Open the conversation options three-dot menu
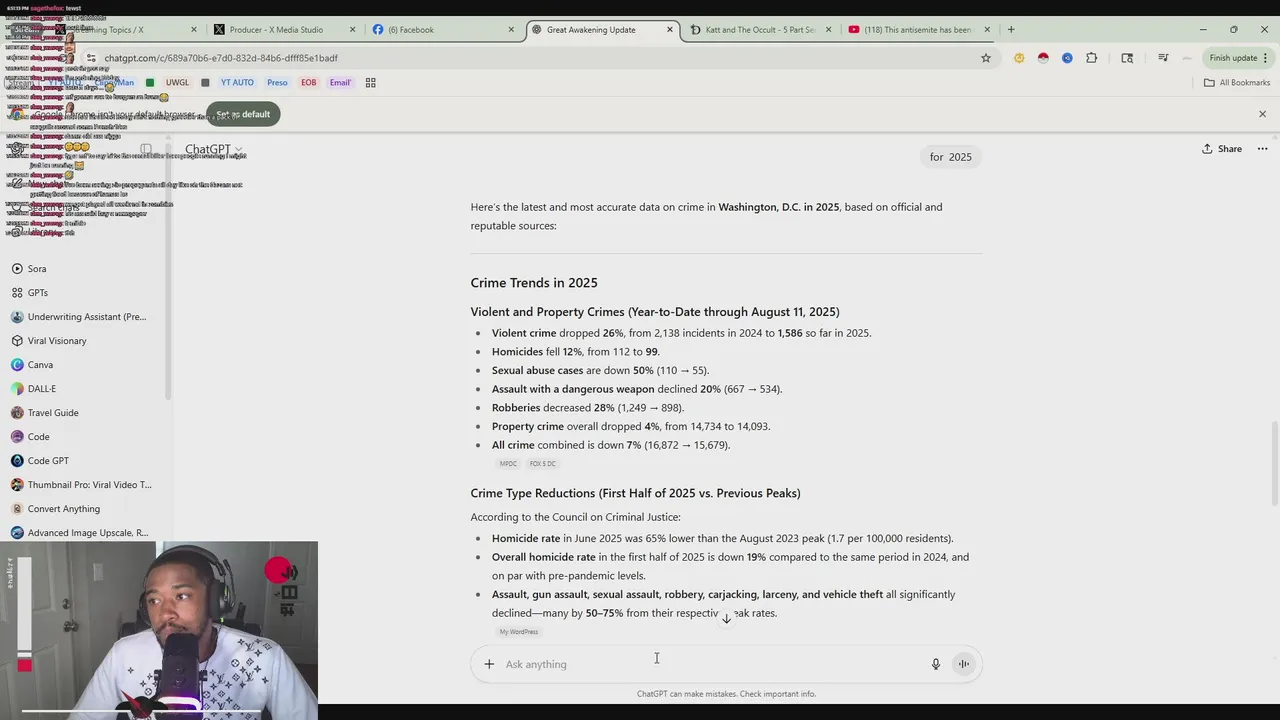This screenshot has width=1280, height=720. (1262, 149)
